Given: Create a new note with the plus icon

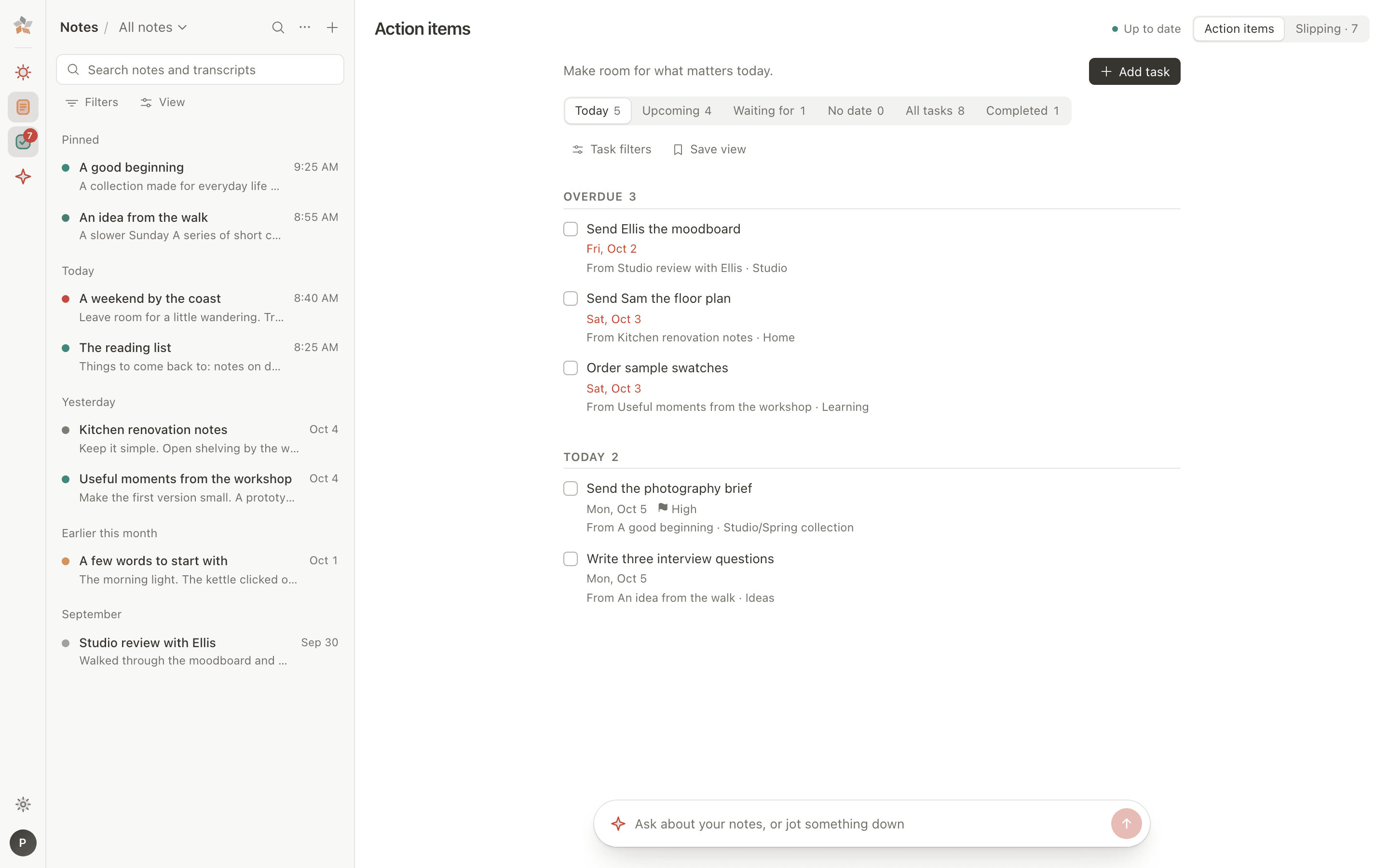Looking at the screenshot, I should click(x=332, y=27).
